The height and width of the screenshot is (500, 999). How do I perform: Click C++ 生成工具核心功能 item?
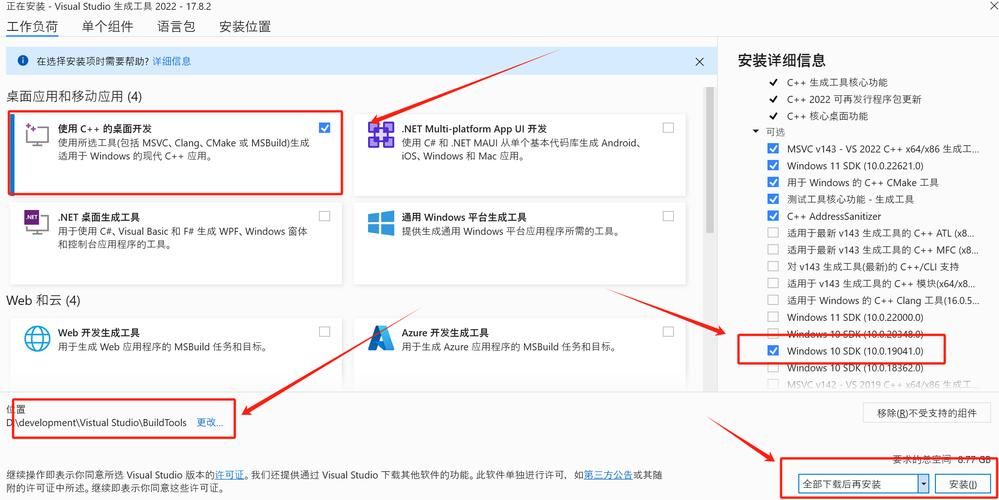[x=837, y=82]
